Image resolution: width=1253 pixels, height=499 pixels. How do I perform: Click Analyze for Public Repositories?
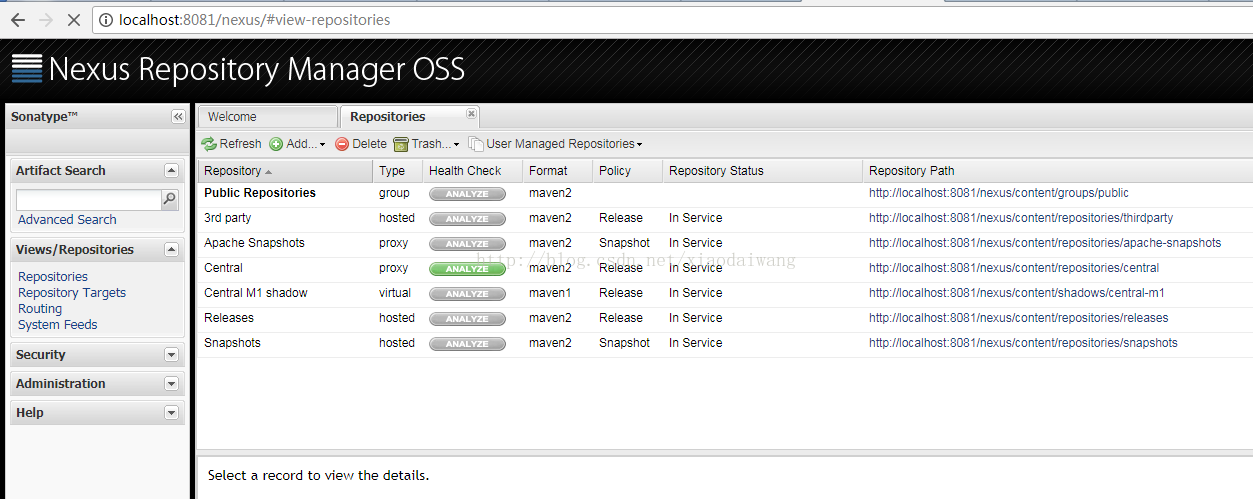[x=467, y=194]
